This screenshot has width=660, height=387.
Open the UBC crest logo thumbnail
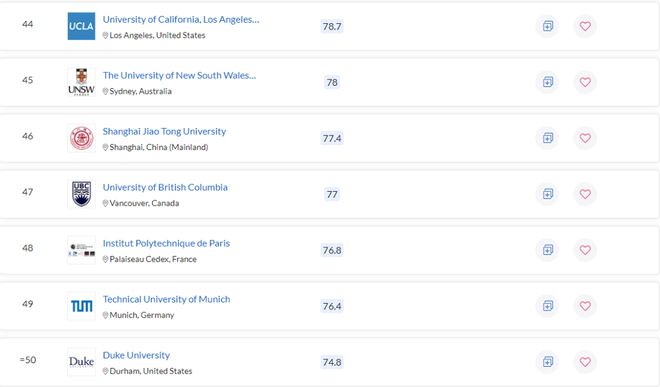coord(81,194)
